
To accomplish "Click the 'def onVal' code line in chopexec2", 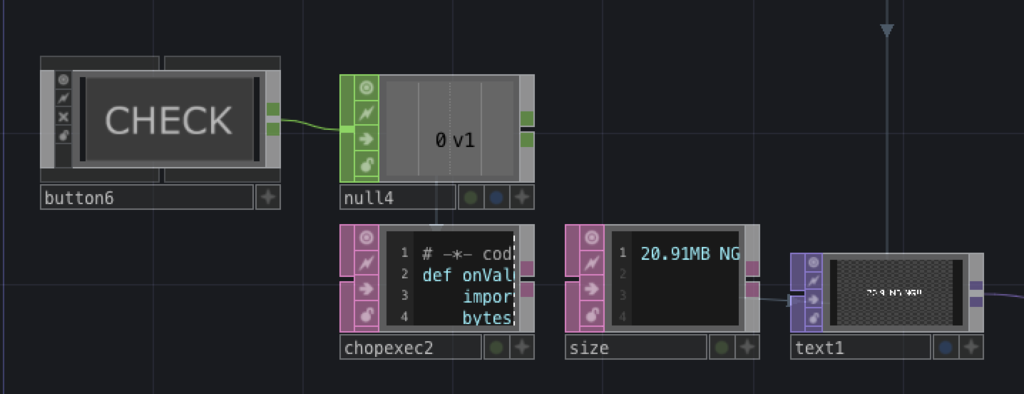I will (468, 275).
